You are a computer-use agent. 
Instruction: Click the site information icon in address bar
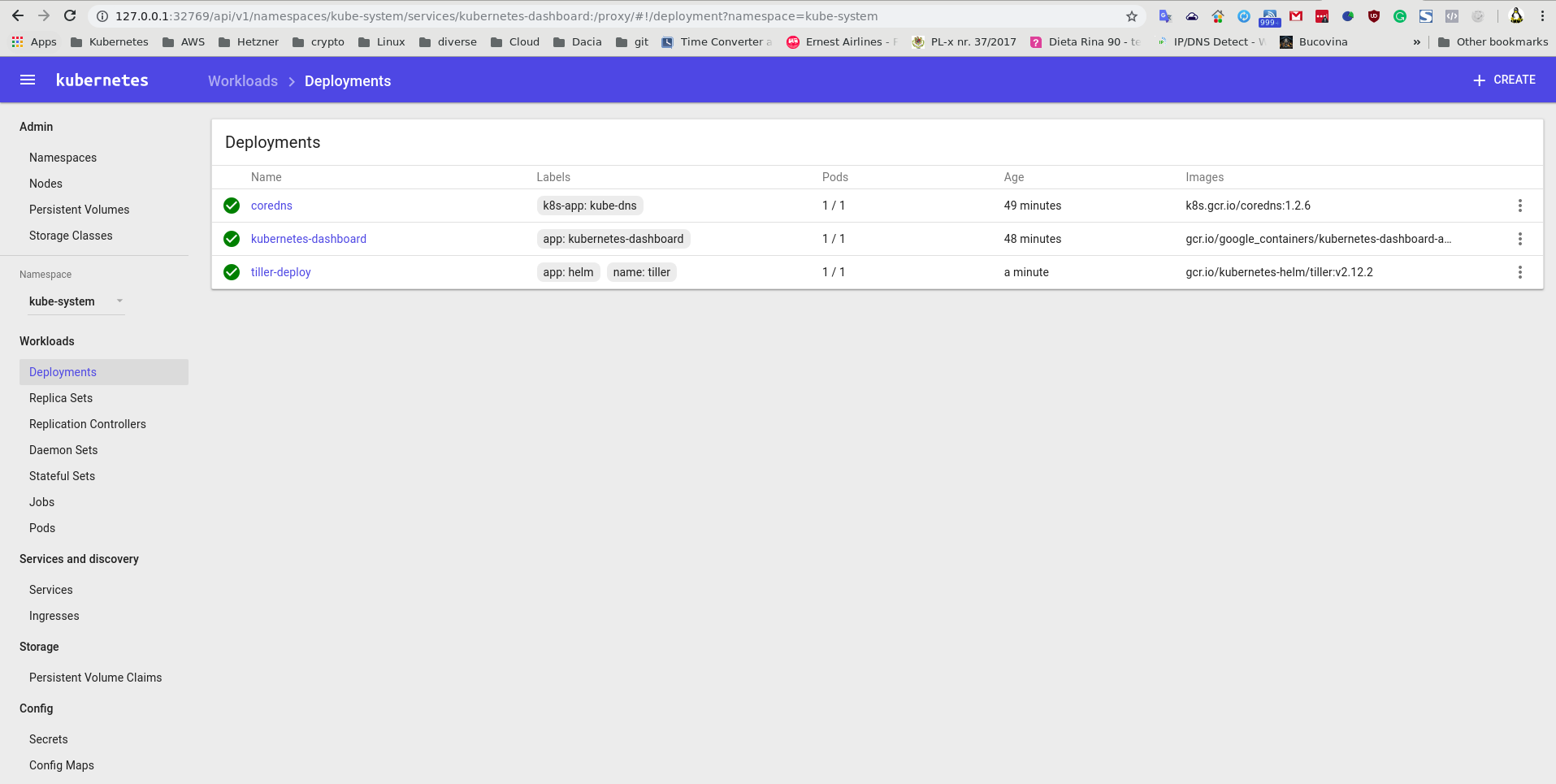point(102,16)
